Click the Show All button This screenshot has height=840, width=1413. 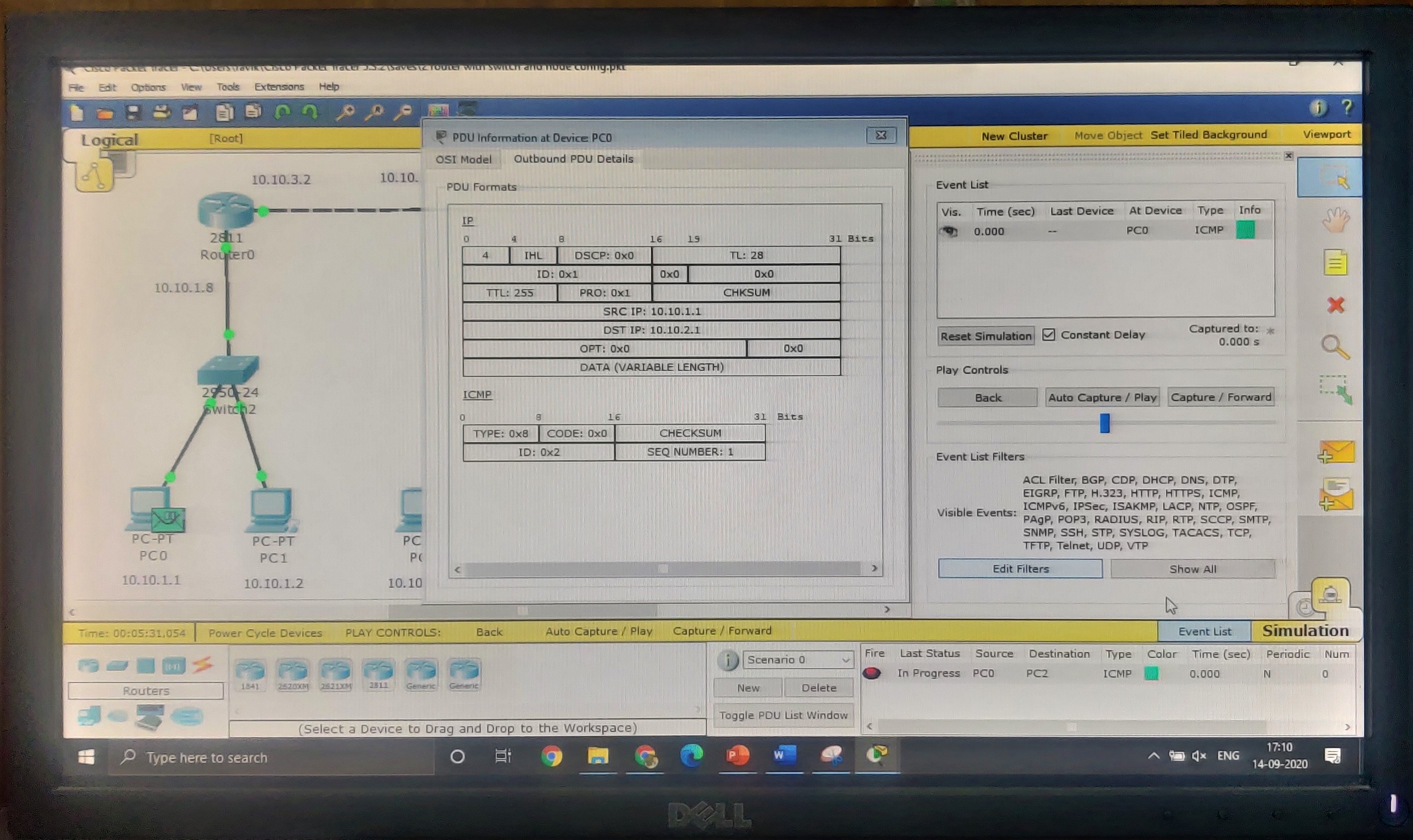tap(1193, 569)
